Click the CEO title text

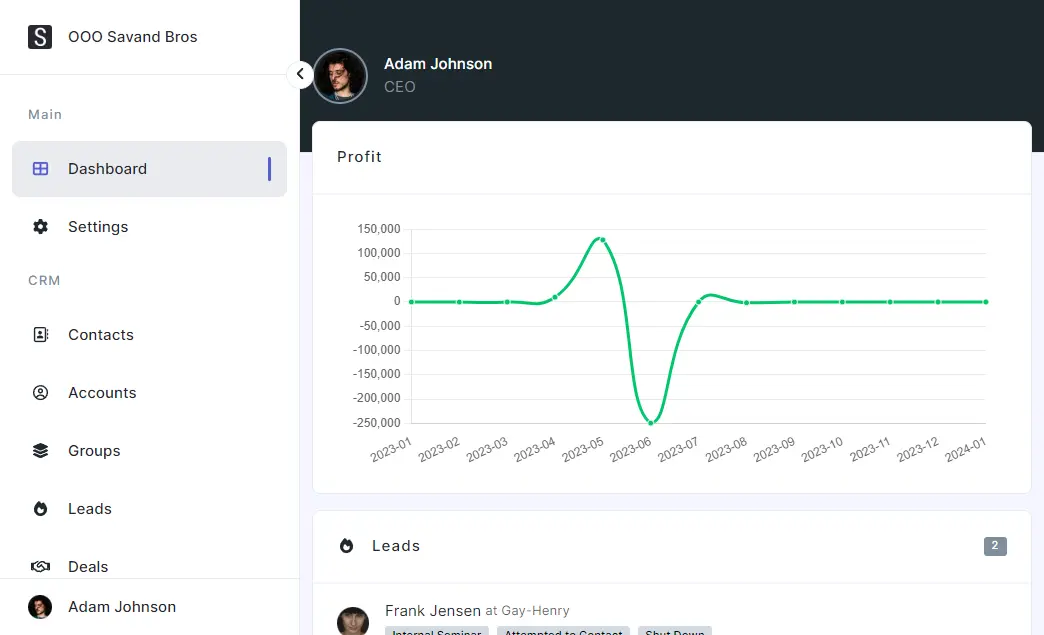click(x=399, y=87)
